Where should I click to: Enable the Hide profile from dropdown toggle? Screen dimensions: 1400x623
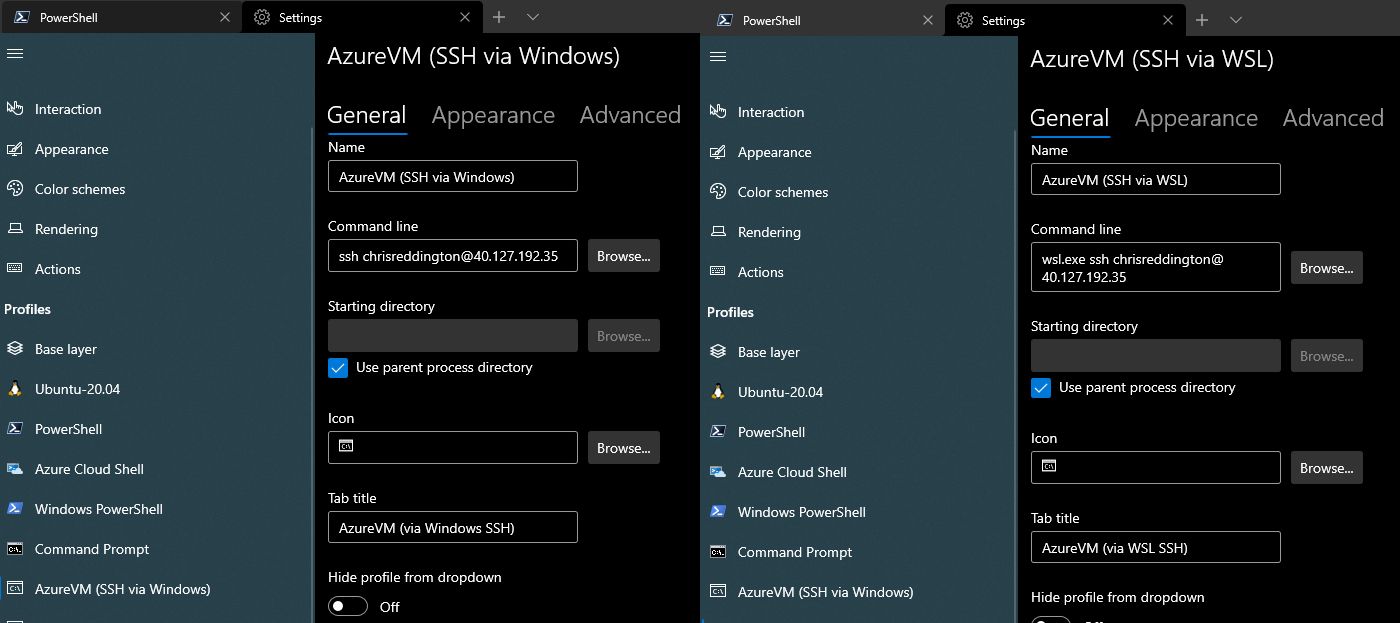[347, 606]
